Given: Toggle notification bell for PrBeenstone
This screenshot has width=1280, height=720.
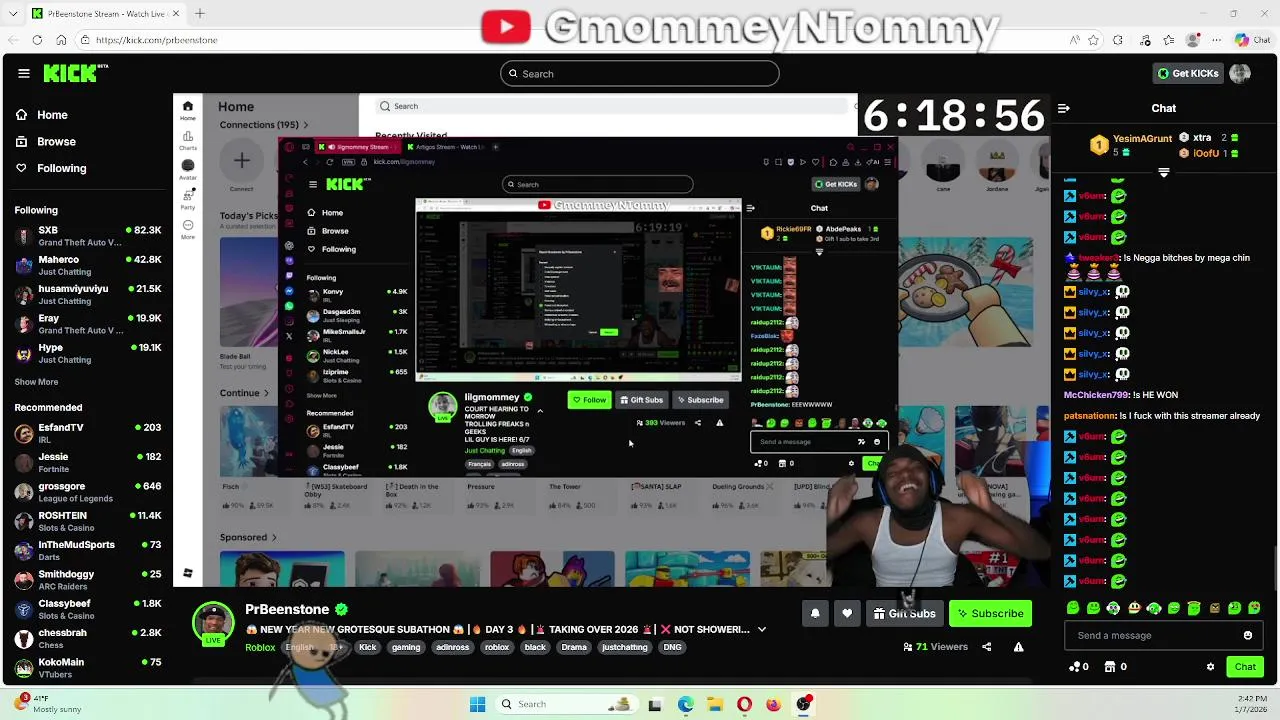Looking at the screenshot, I should point(815,614).
